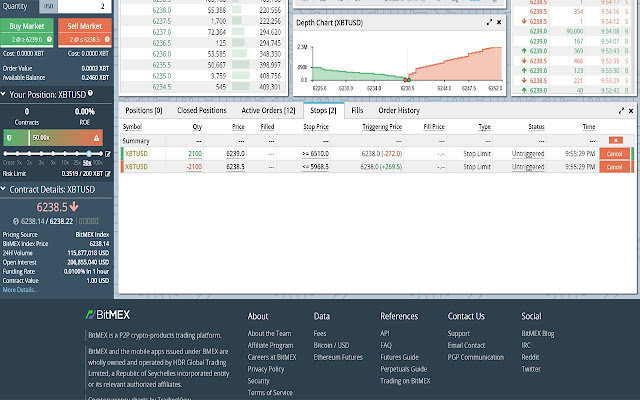Open the Ethereum Futures link
Screen dimensions: 640x400
click(x=338, y=357)
